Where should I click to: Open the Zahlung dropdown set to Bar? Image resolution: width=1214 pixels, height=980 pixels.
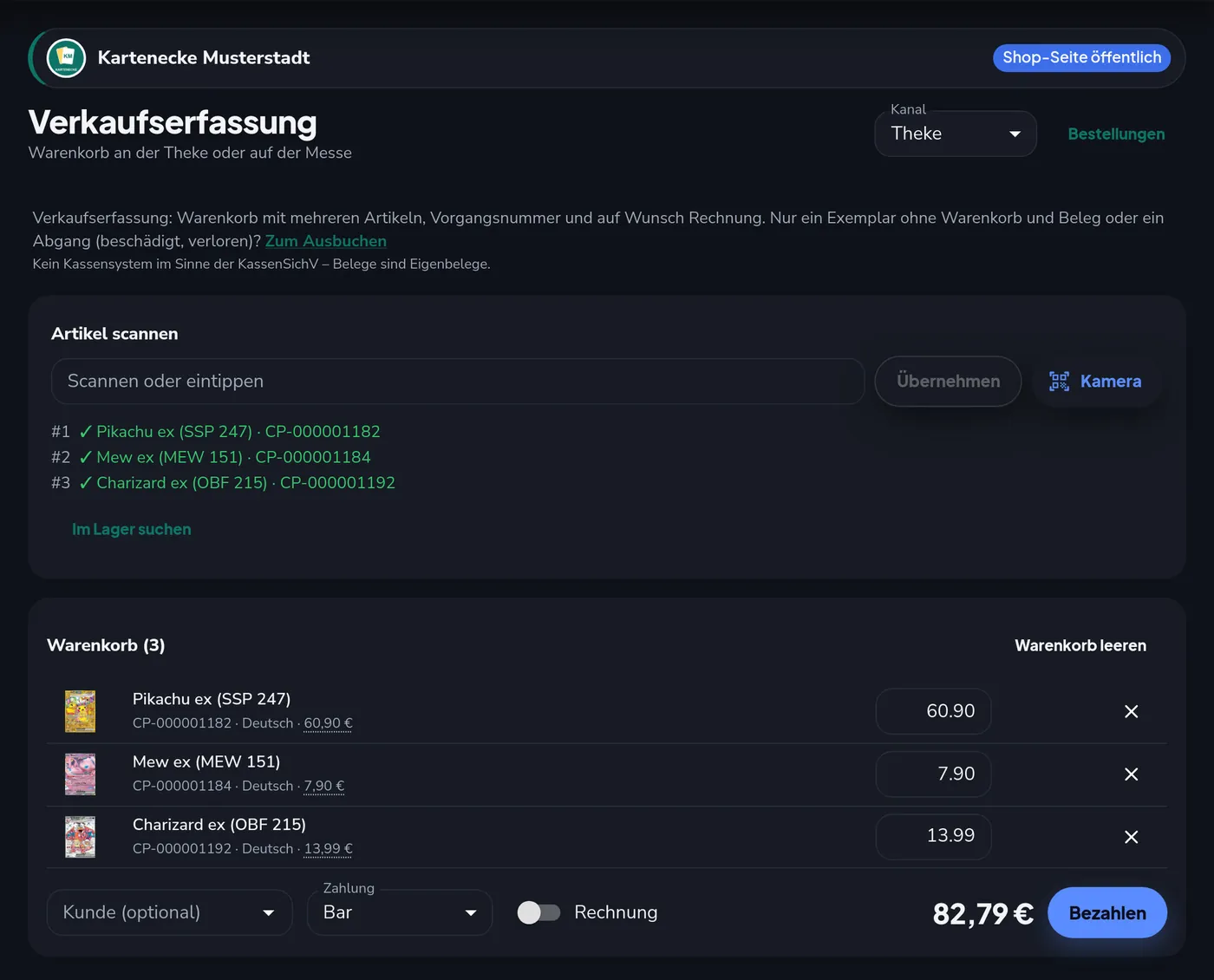coord(400,912)
